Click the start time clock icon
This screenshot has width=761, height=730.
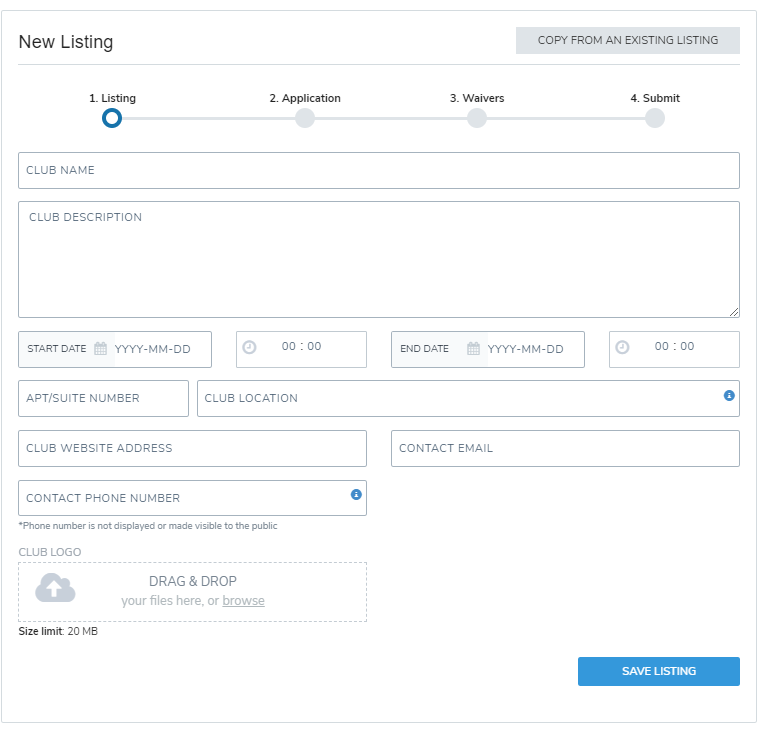pyautogui.click(x=250, y=347)
